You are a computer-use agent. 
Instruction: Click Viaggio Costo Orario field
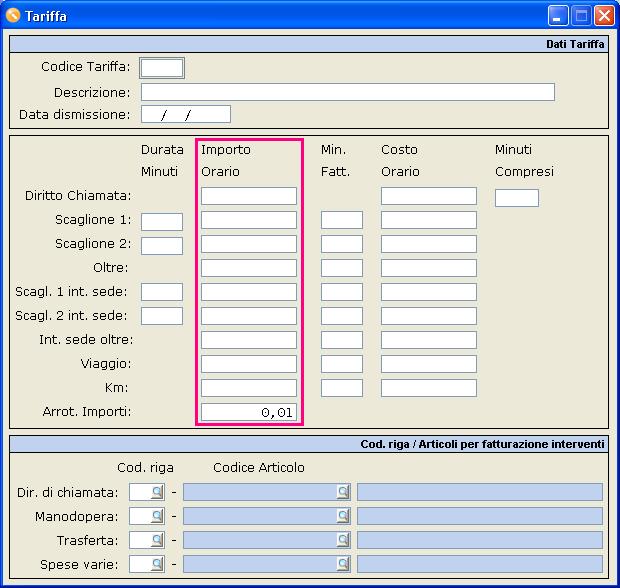point(429,364)
